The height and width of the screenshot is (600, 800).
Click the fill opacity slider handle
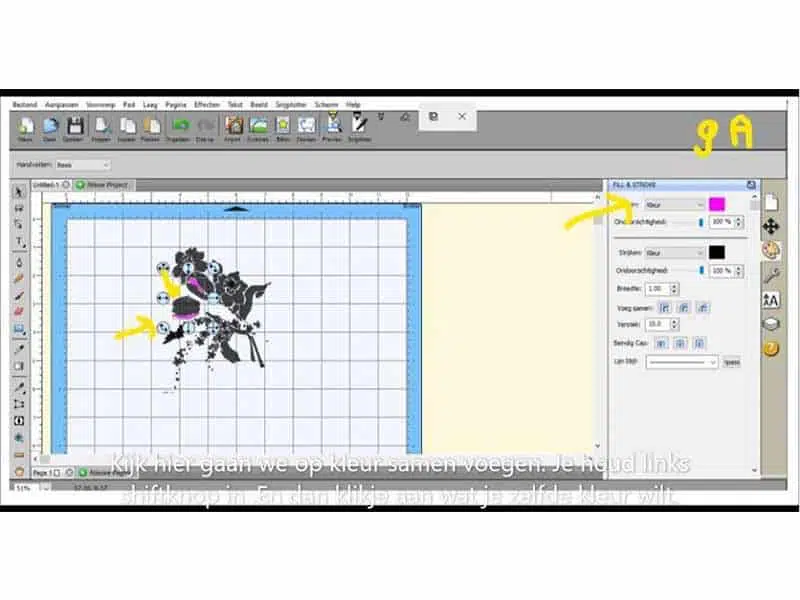701,222
